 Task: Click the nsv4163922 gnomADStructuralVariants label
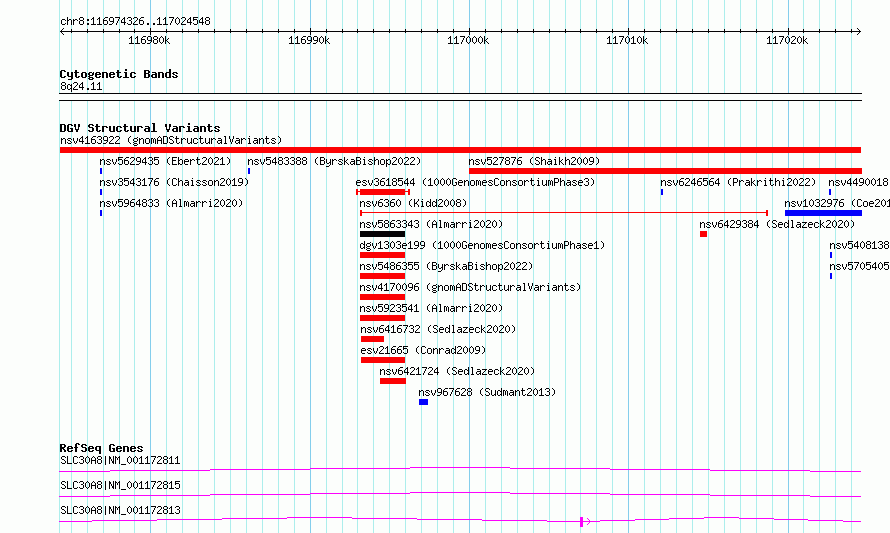171,140
